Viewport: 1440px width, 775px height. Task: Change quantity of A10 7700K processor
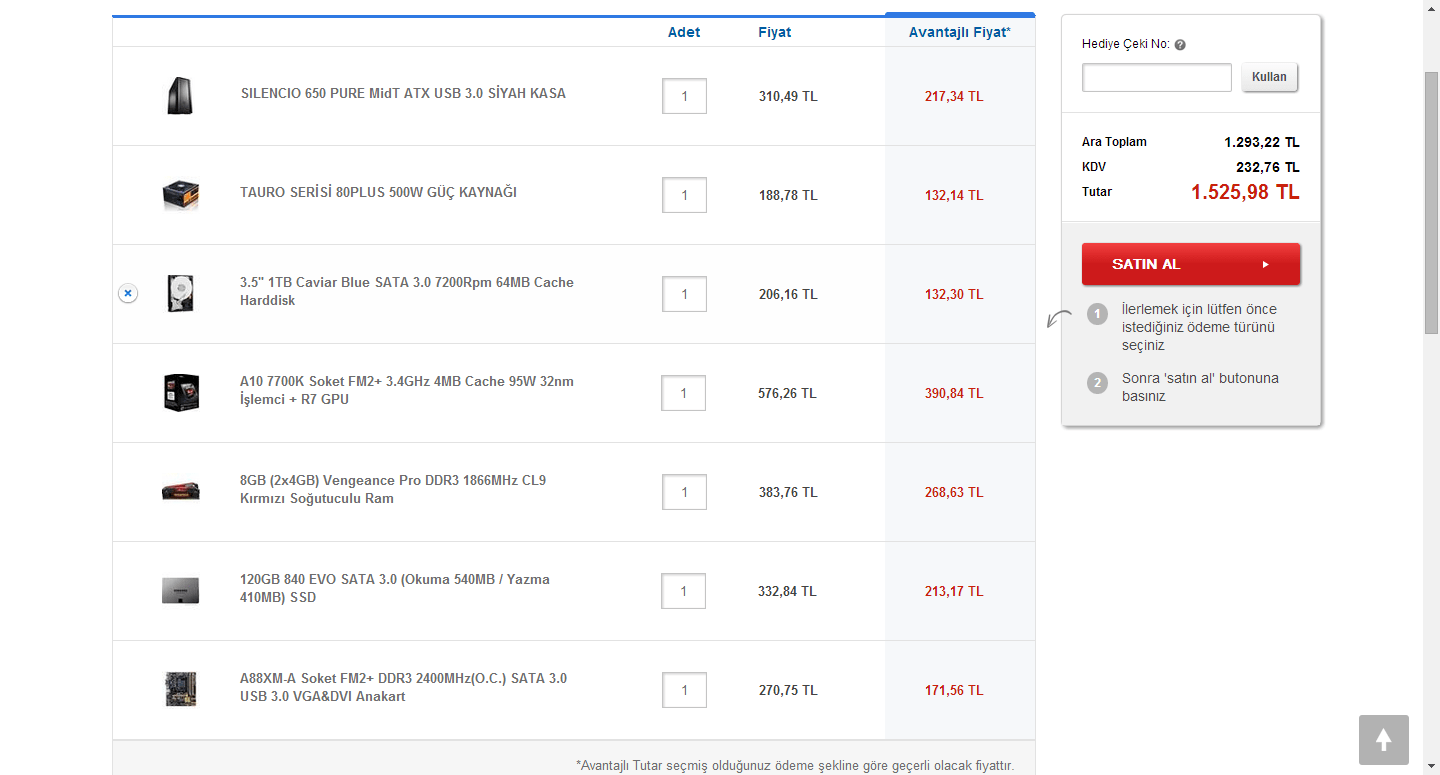tap(684, 393)
